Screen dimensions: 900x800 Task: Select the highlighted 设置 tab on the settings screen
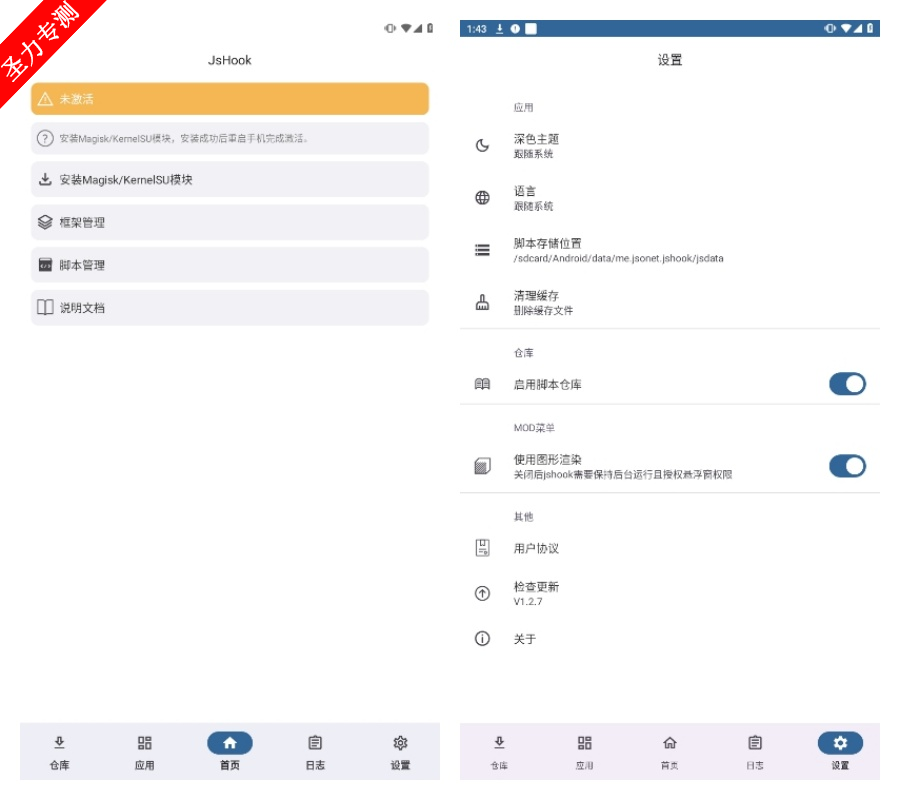point(840,752)
